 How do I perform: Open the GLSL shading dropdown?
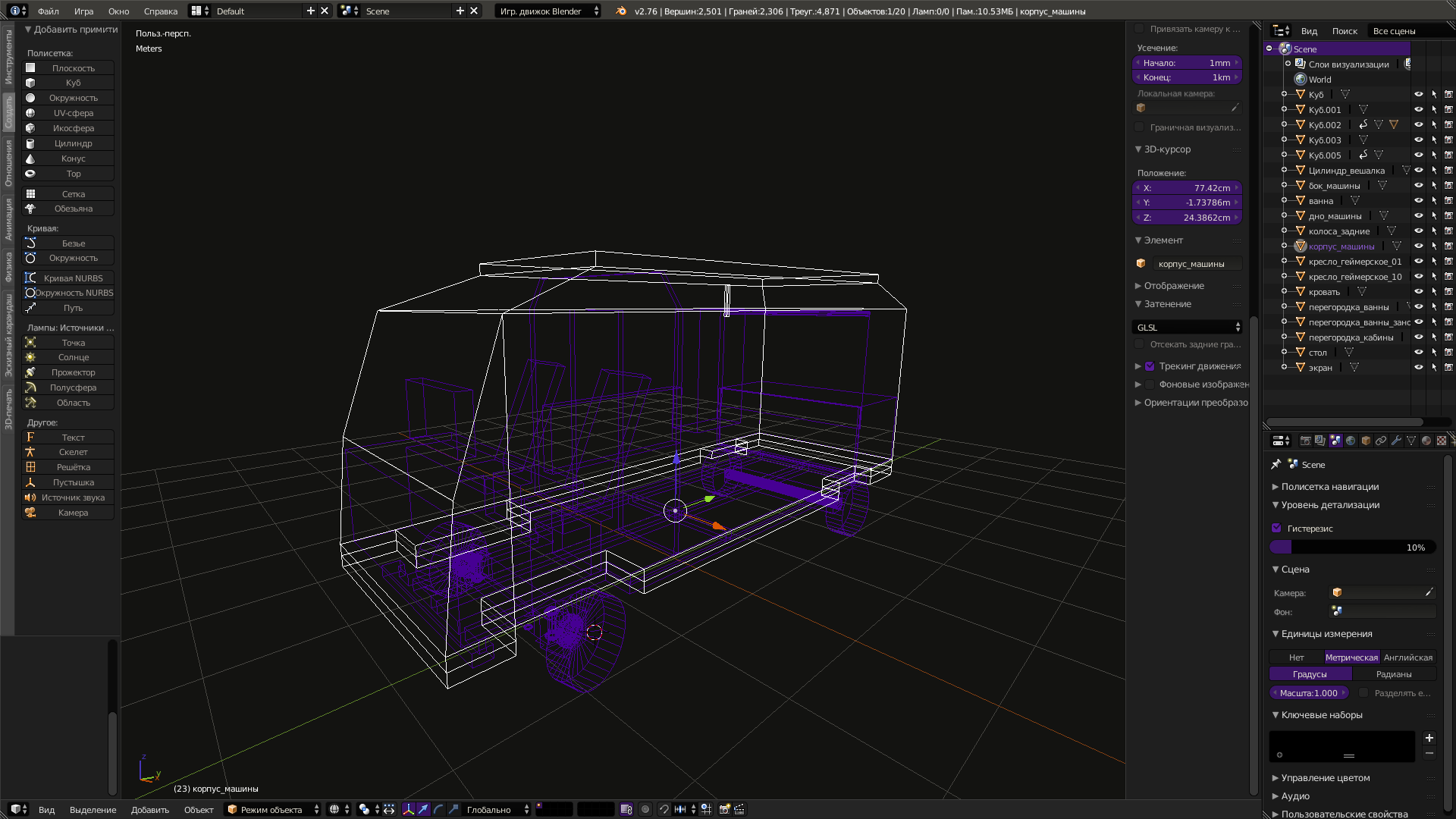click(x=1188, y=327)
